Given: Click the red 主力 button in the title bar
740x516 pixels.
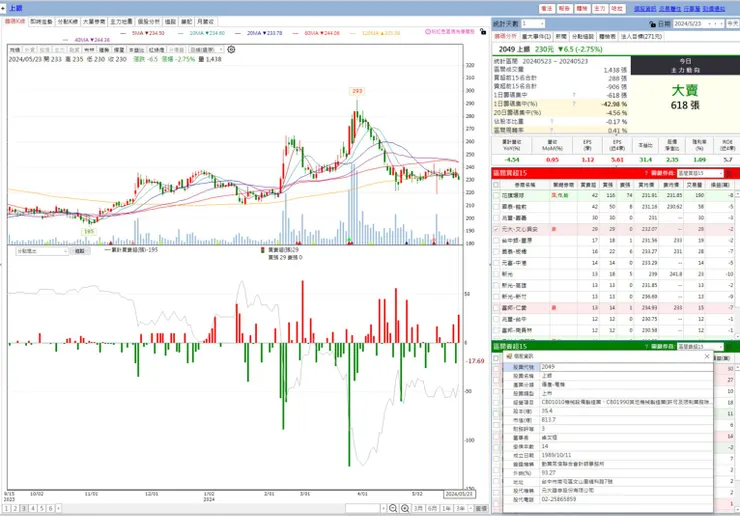Looking at the screenshot, I should 599,8.
